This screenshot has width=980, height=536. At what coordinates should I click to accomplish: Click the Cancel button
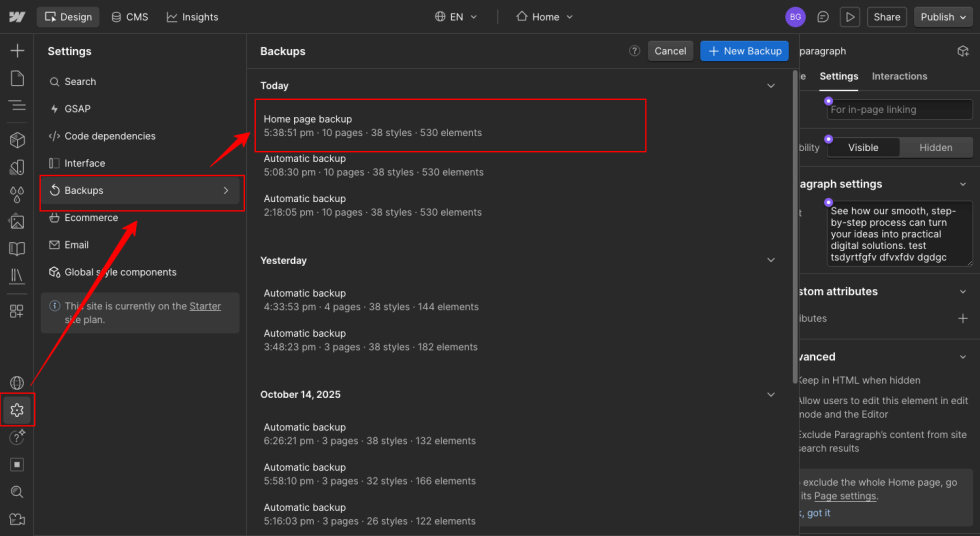point(670,51)
